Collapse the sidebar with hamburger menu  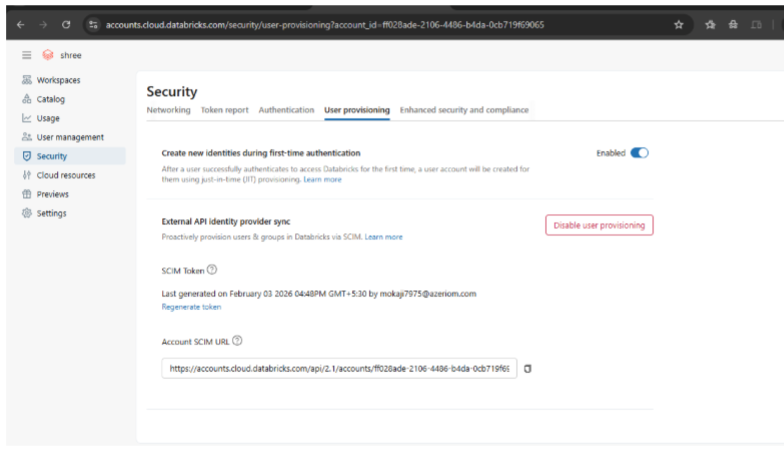(27, 56)
